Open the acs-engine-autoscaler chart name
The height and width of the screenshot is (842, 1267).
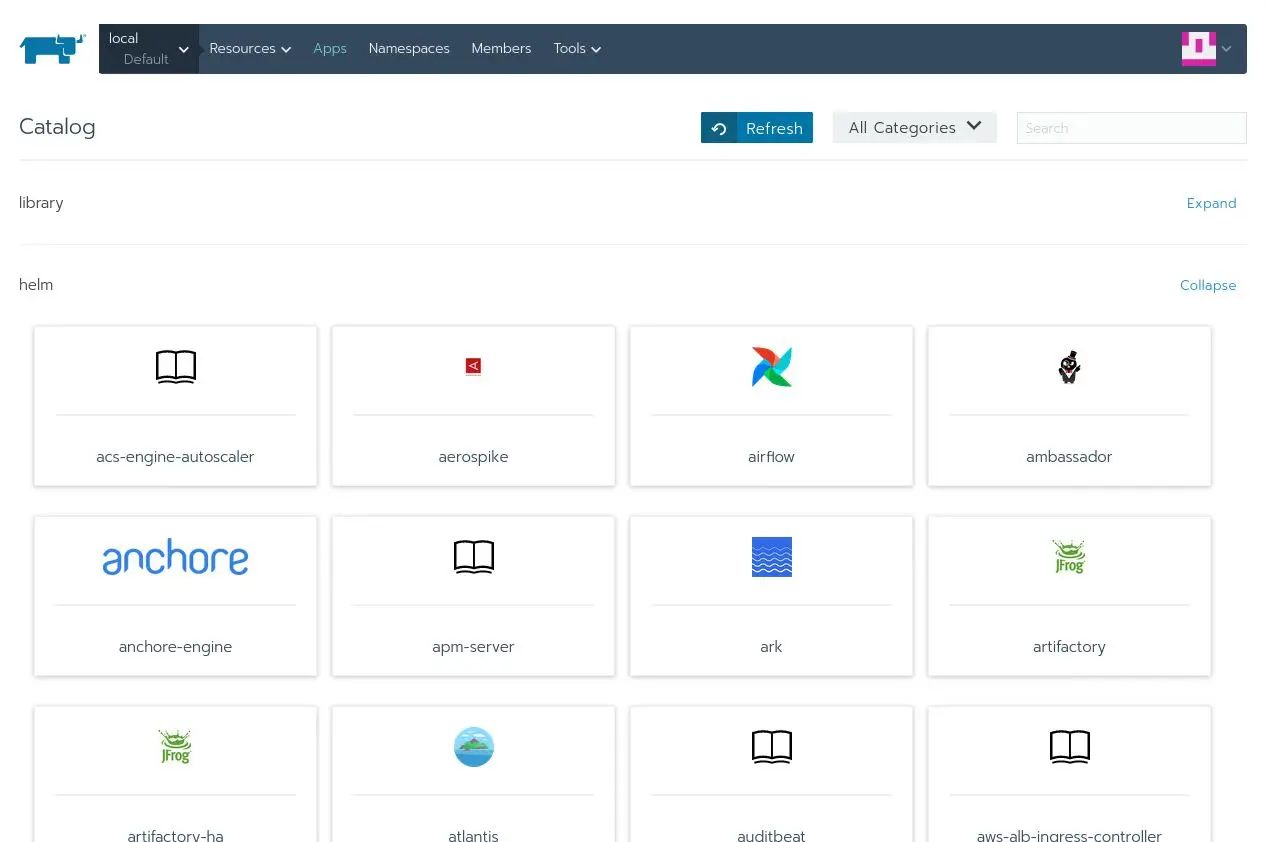coord(176,456)
